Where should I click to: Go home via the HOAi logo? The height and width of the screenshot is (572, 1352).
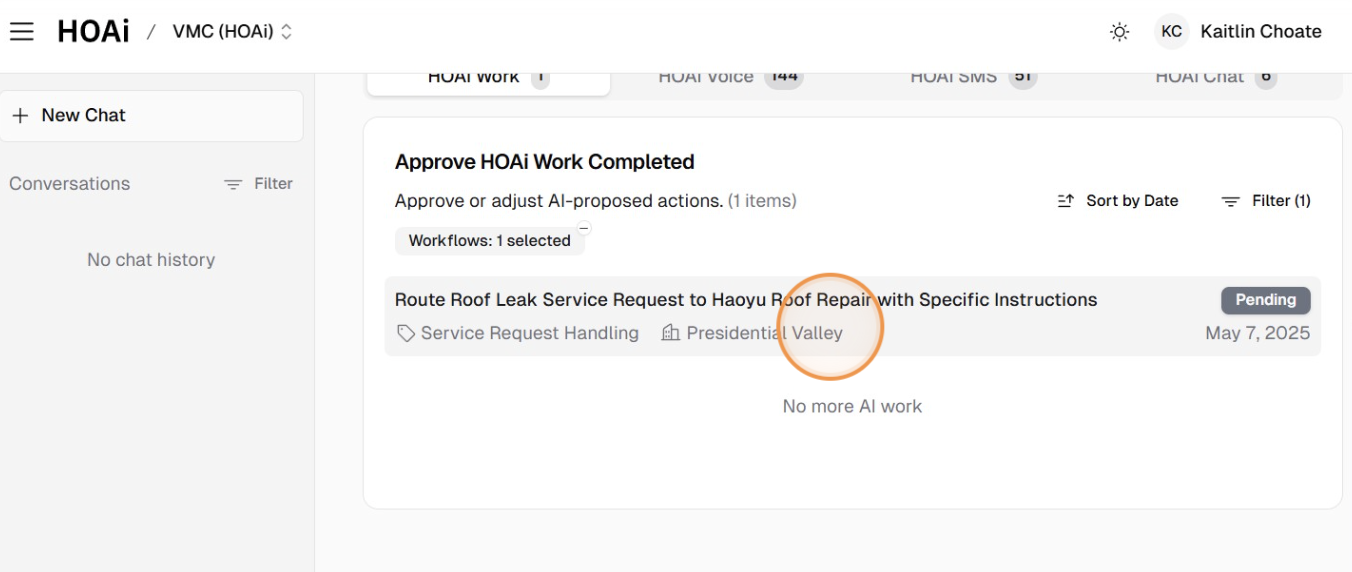(93, 32)
